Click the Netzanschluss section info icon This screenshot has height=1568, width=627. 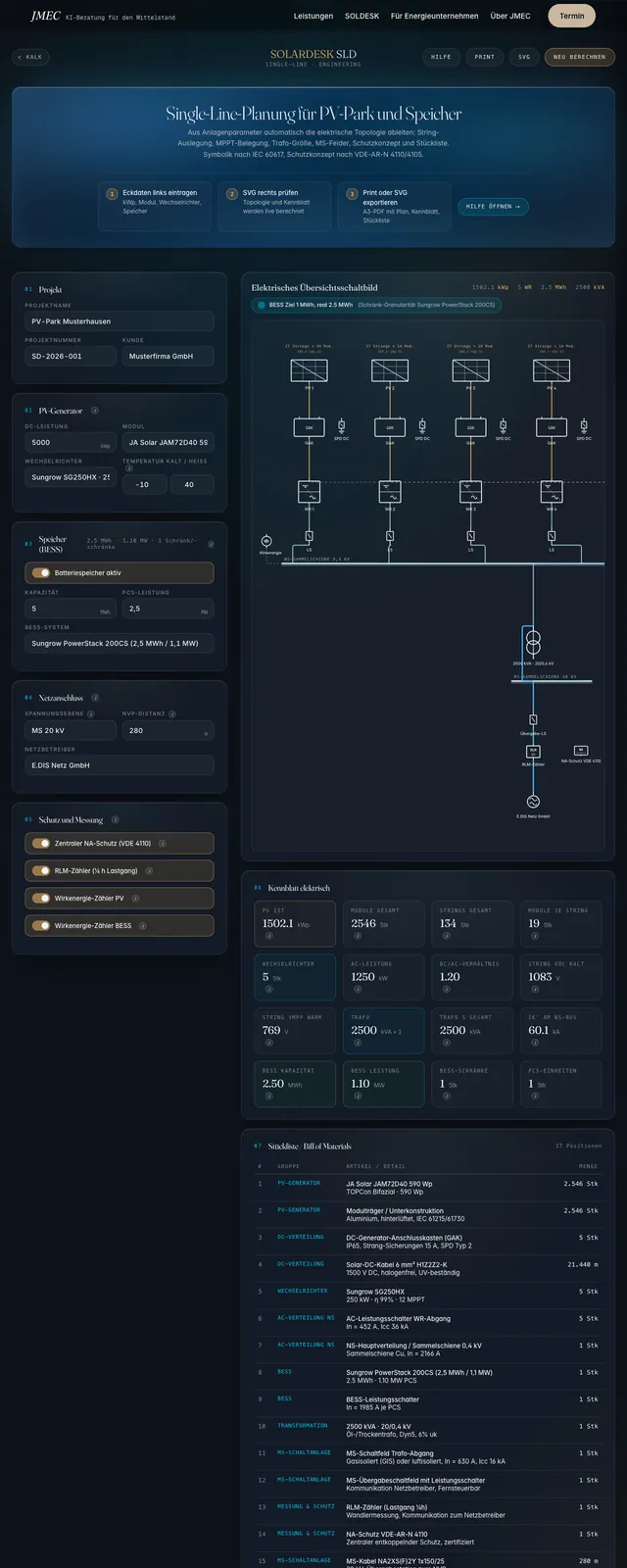point(95,698)
